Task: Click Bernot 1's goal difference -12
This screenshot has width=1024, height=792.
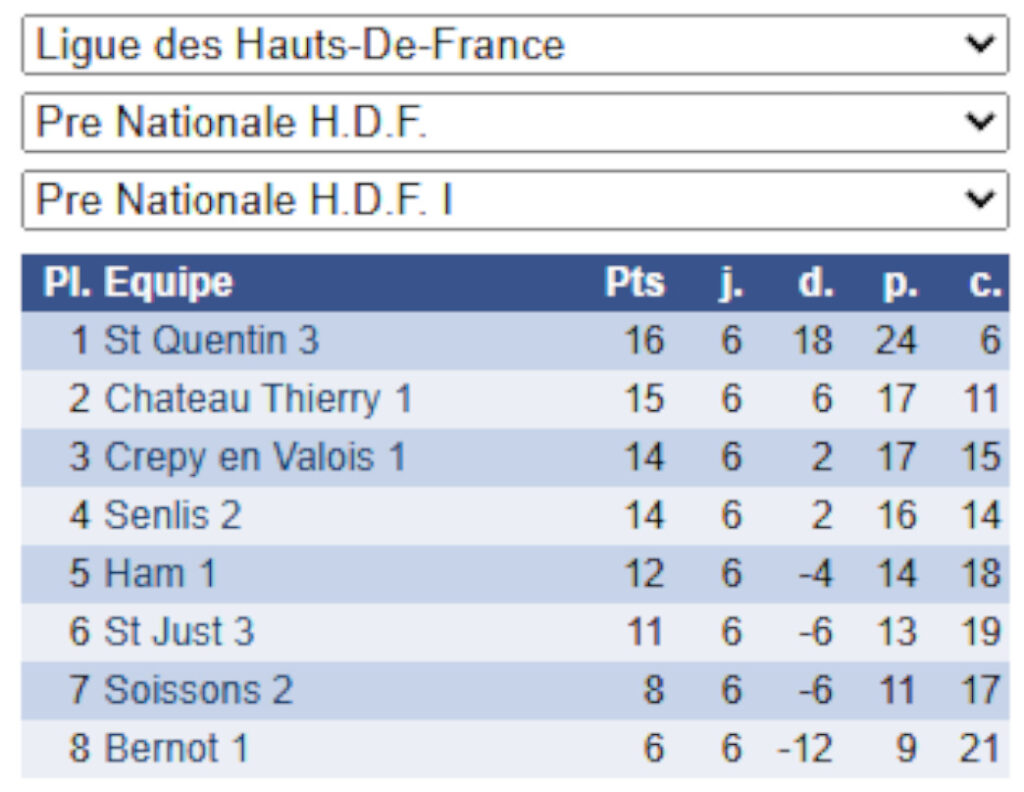Action: click(x=805, y=748)
